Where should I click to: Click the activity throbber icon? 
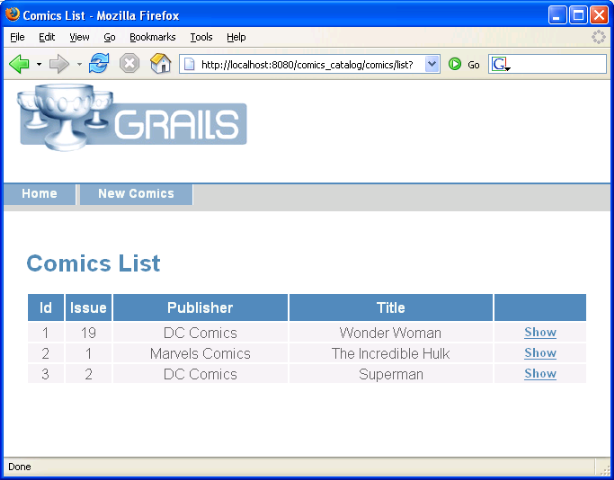598,37
